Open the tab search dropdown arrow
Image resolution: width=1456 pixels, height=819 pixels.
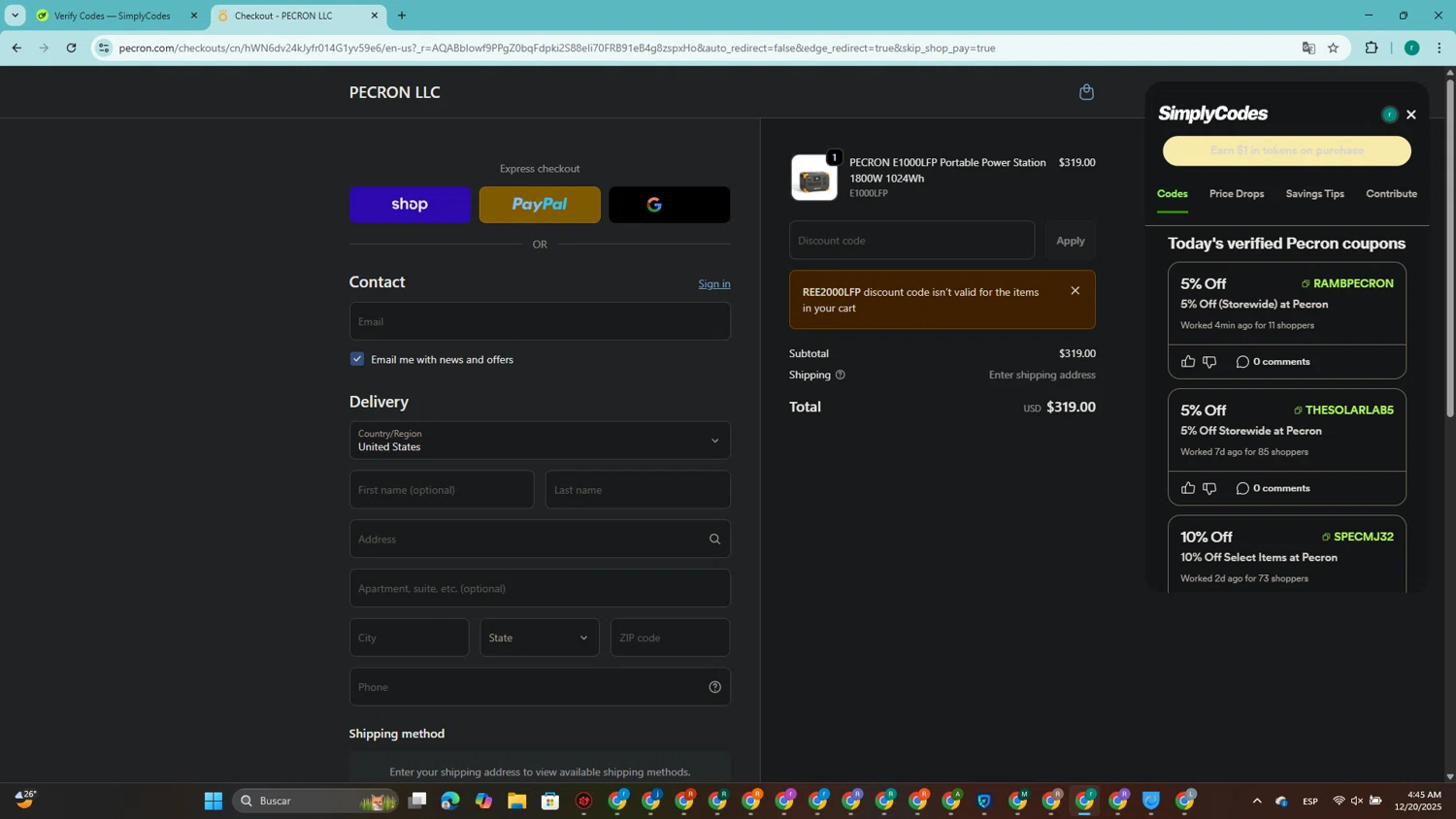(15, 16)
